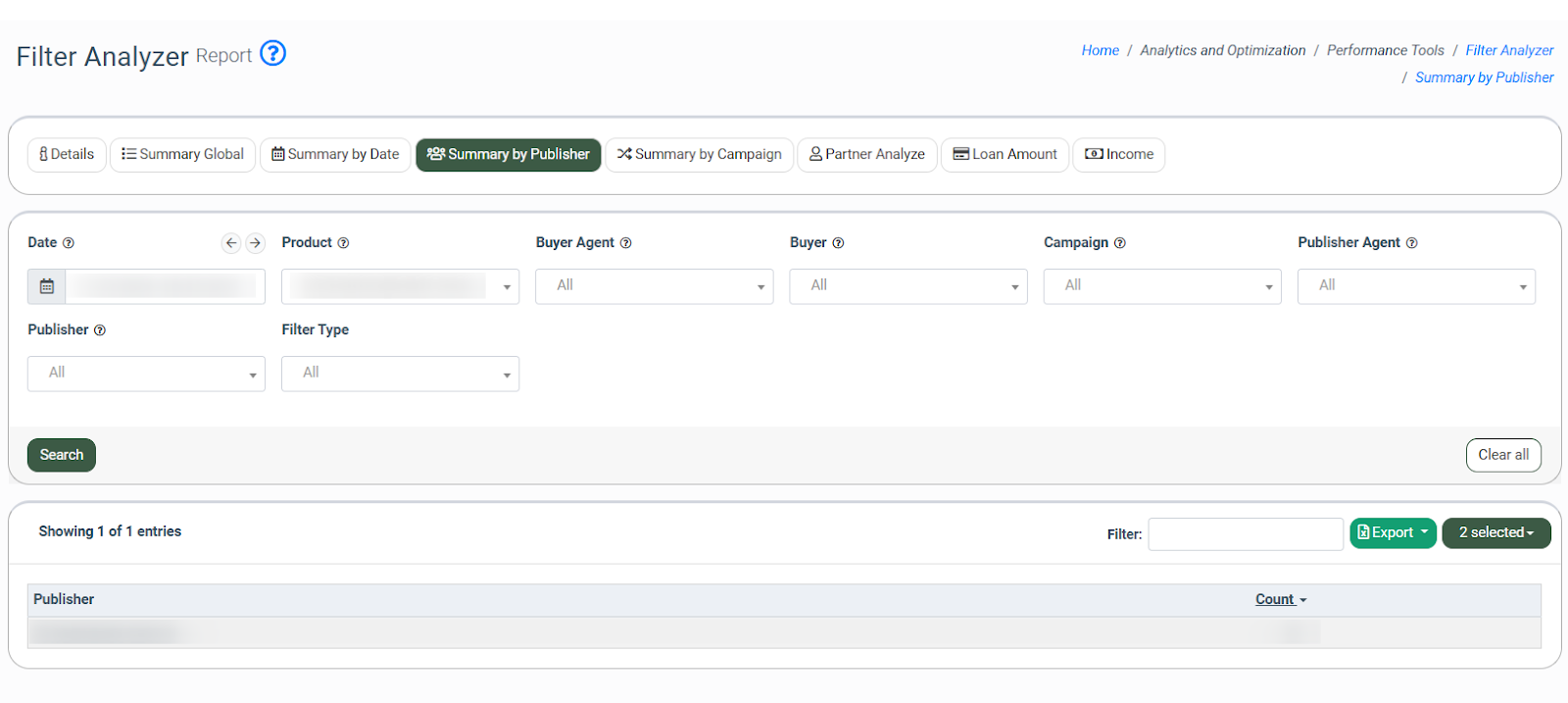
Task: Switch to the Summary by Campaign tab
Action: click(700, 155)
